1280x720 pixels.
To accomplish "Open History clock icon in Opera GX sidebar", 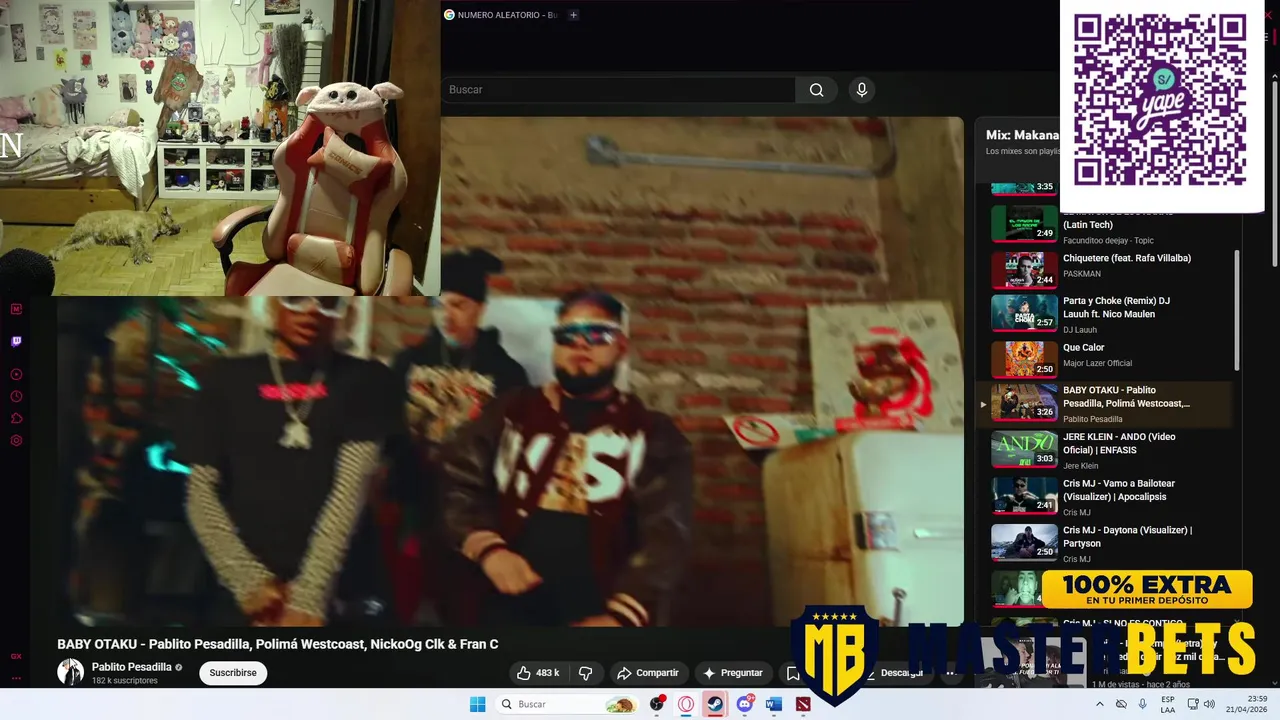I will click(x=16, y=396).
